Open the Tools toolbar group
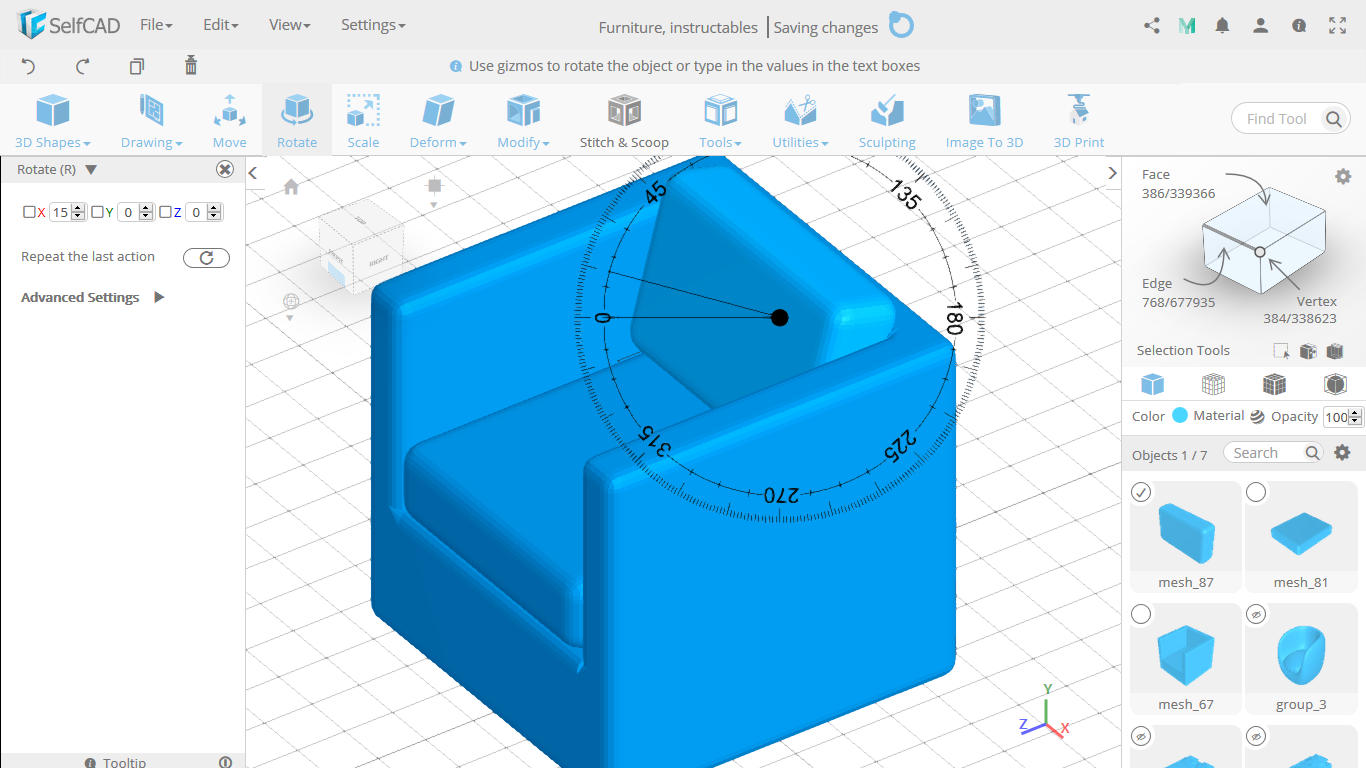The image size is (1366, 768). [720, 120]
